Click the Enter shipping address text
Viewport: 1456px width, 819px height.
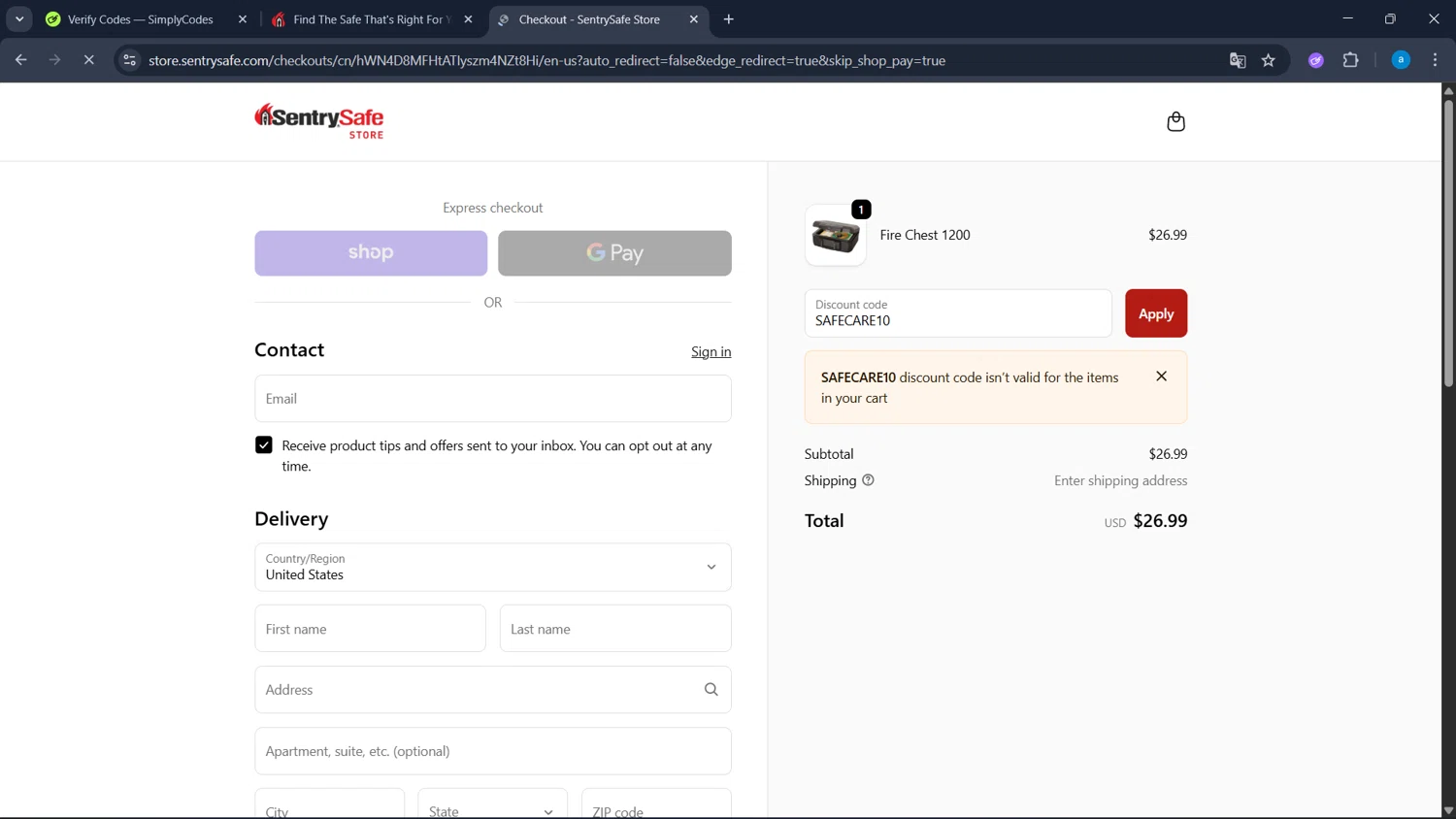[x=1120, y=480]
